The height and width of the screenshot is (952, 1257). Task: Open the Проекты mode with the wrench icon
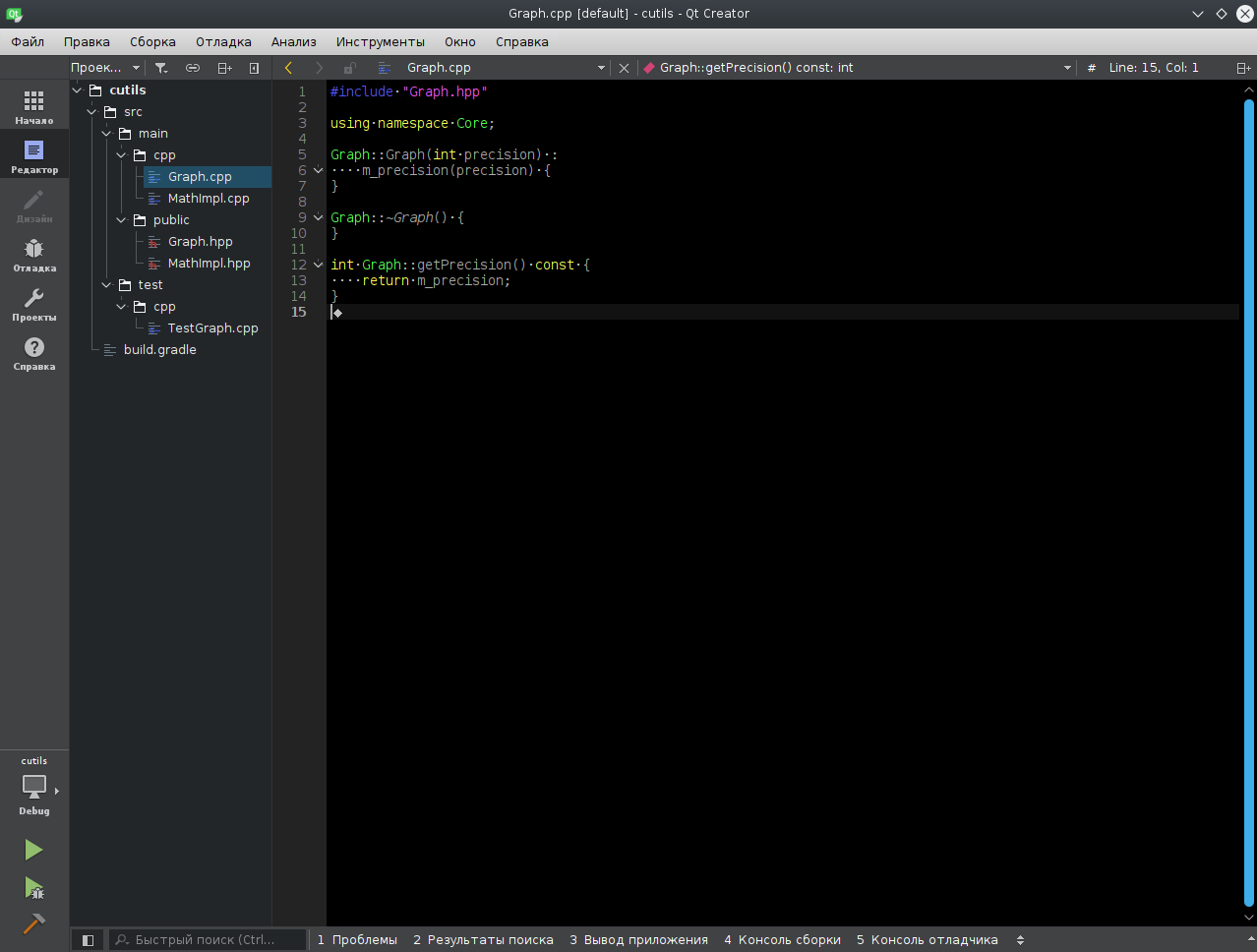(34, 304)
